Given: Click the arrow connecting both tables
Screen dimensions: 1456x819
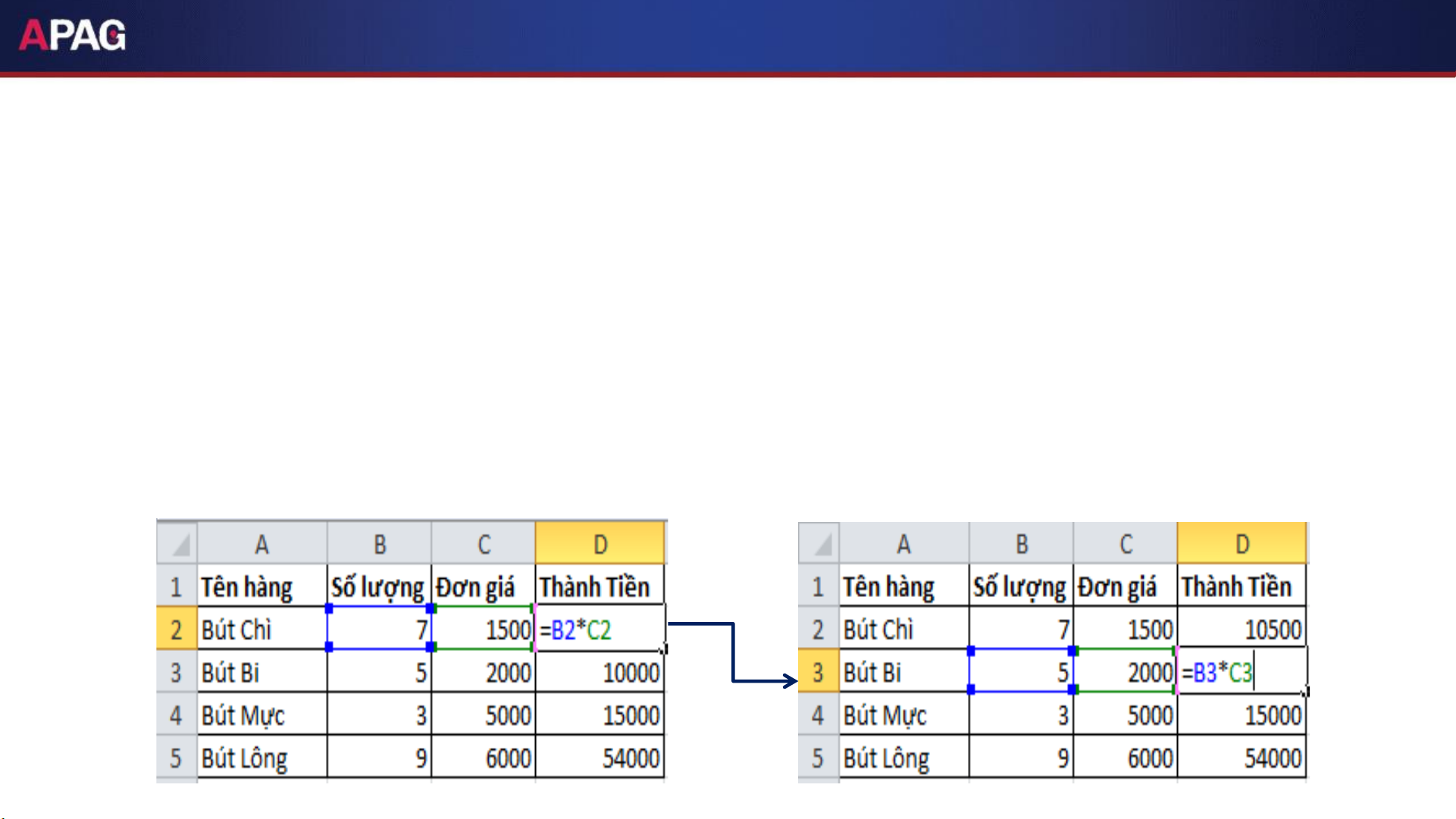Looking at the screenshot, I should [733, 652].
